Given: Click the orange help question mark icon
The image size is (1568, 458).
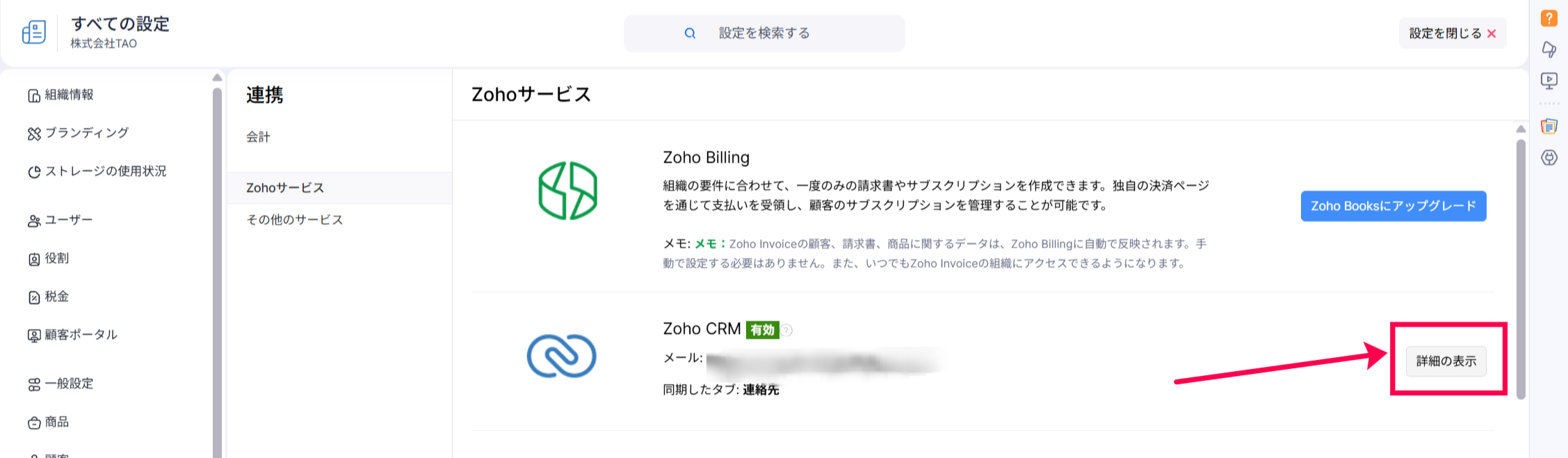Looking at the screenshot, I should 1549,18.
